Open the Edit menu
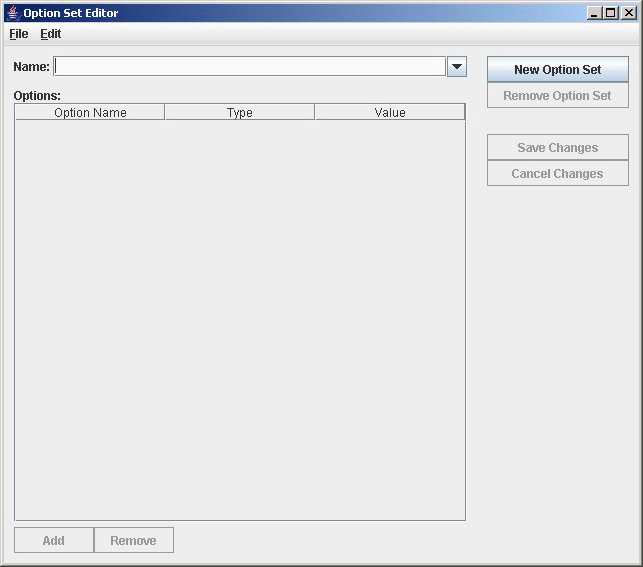The image size is (643, 567). 50,34
